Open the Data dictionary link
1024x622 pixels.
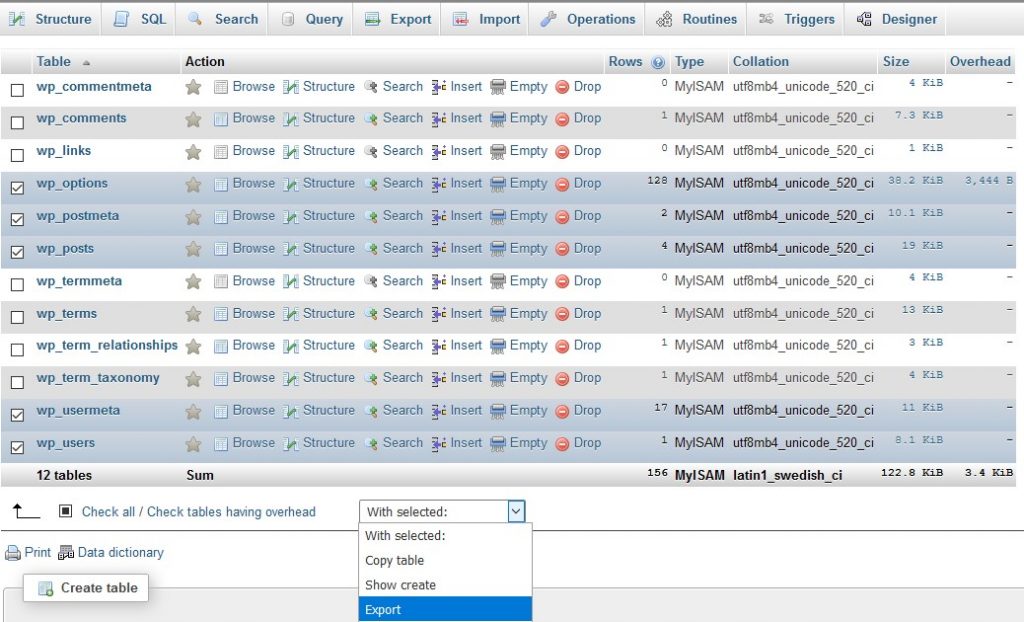pos(120,552)
